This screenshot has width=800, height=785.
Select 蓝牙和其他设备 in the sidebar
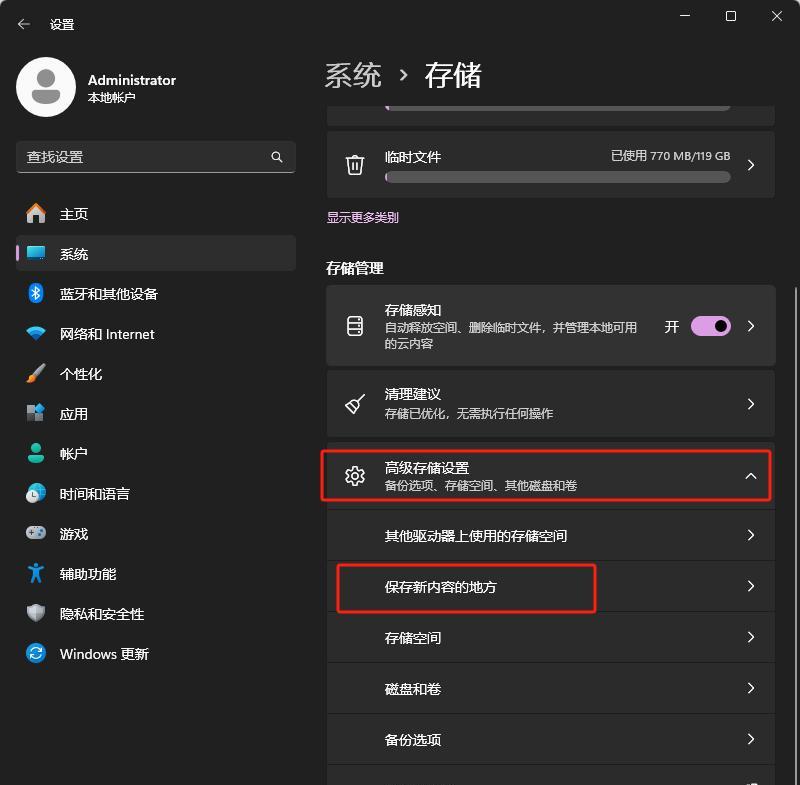click(x=108, y=294)
